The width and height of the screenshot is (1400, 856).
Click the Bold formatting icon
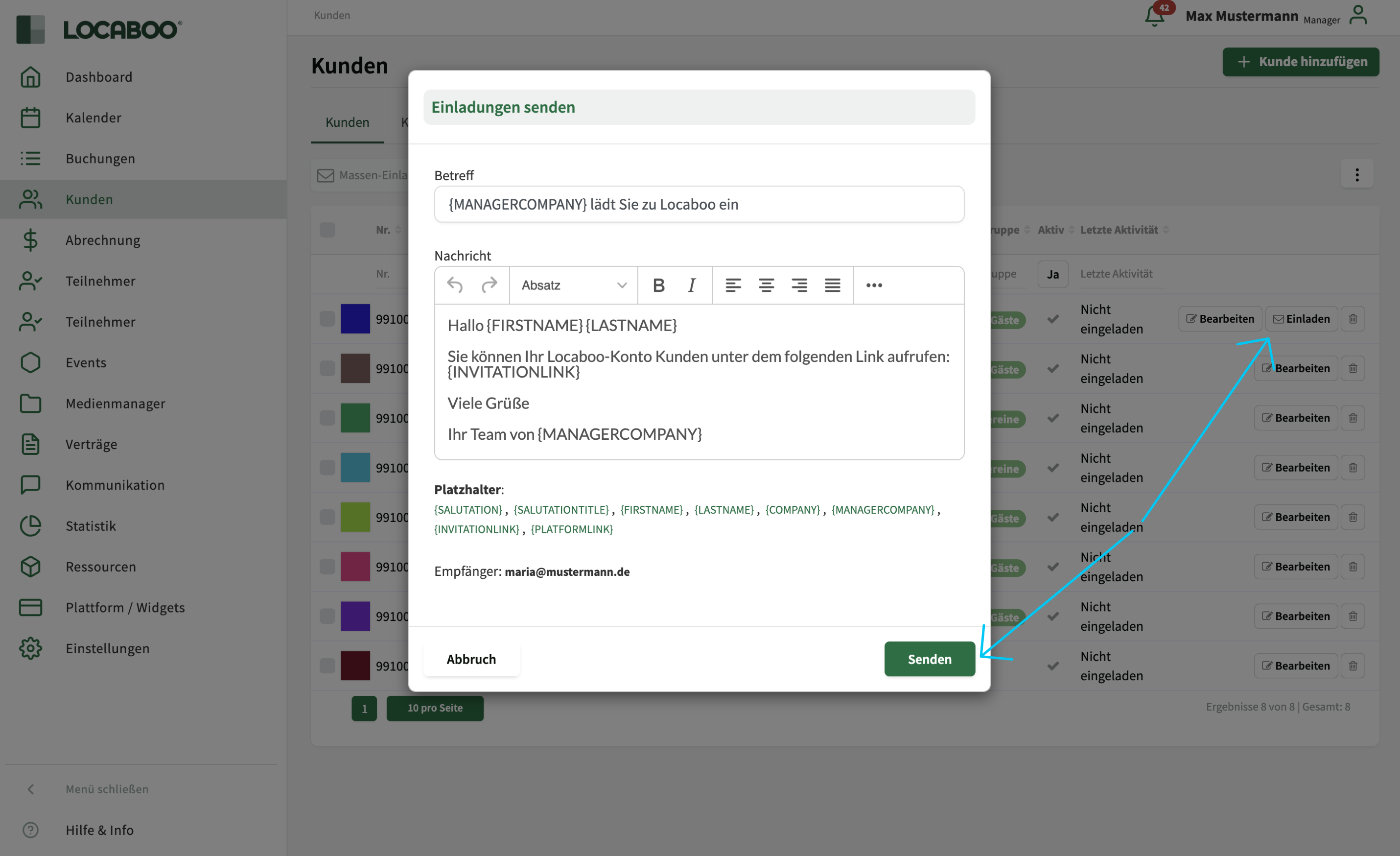coord(658,285)
